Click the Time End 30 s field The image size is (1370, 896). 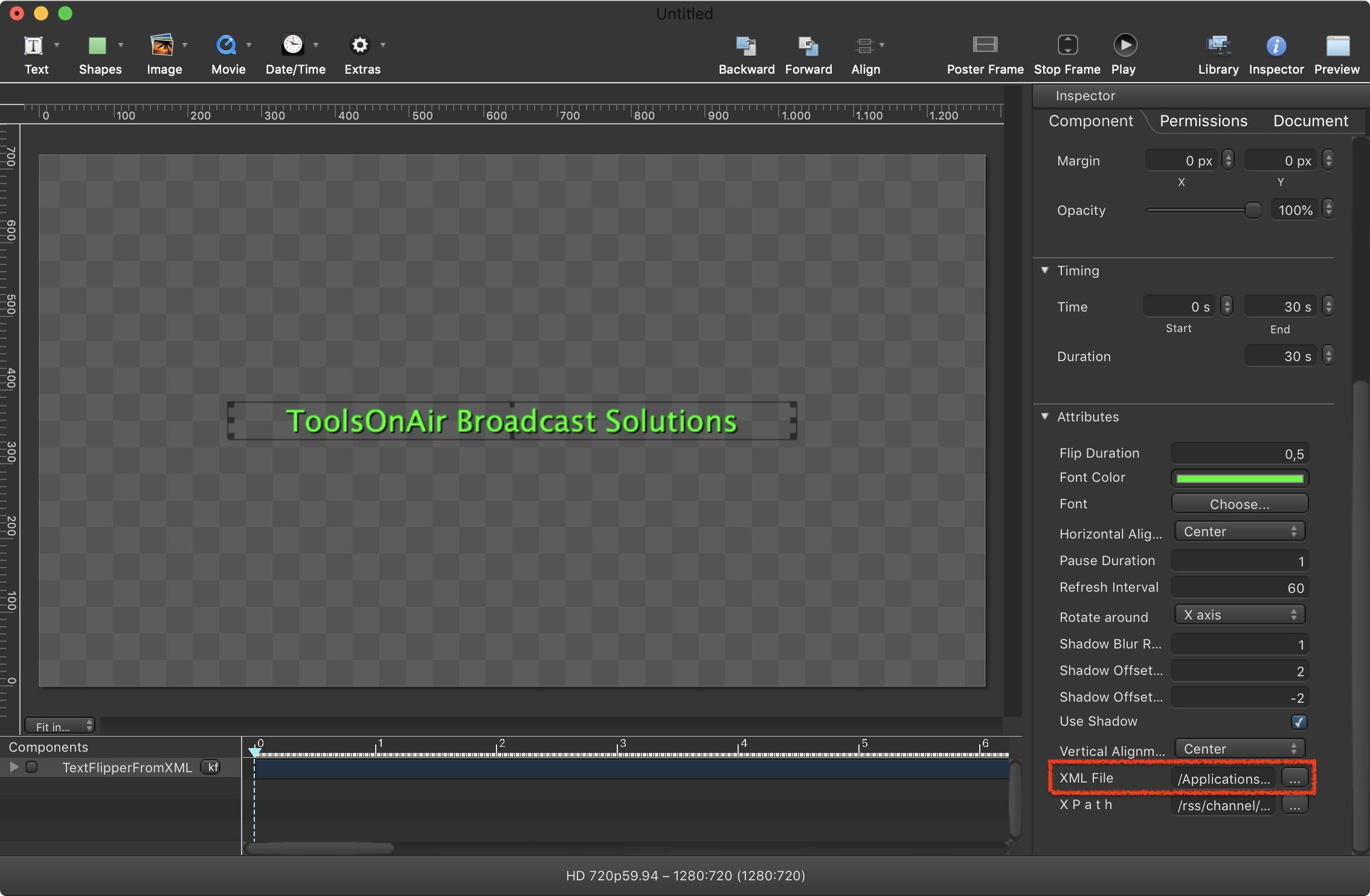tap(1281, 306)
